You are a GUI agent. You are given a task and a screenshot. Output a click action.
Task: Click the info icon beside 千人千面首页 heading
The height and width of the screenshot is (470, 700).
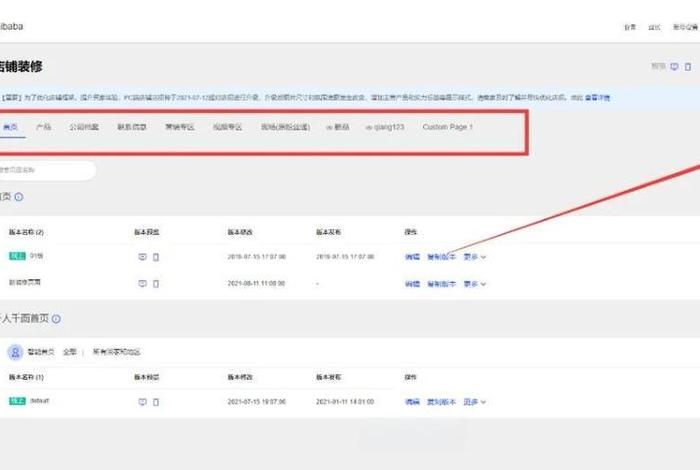[x=56, y=319]
